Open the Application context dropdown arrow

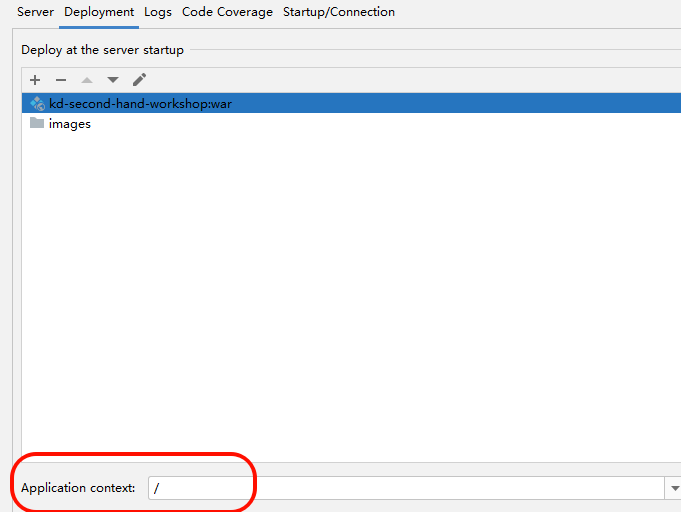[x=672, y=488]
